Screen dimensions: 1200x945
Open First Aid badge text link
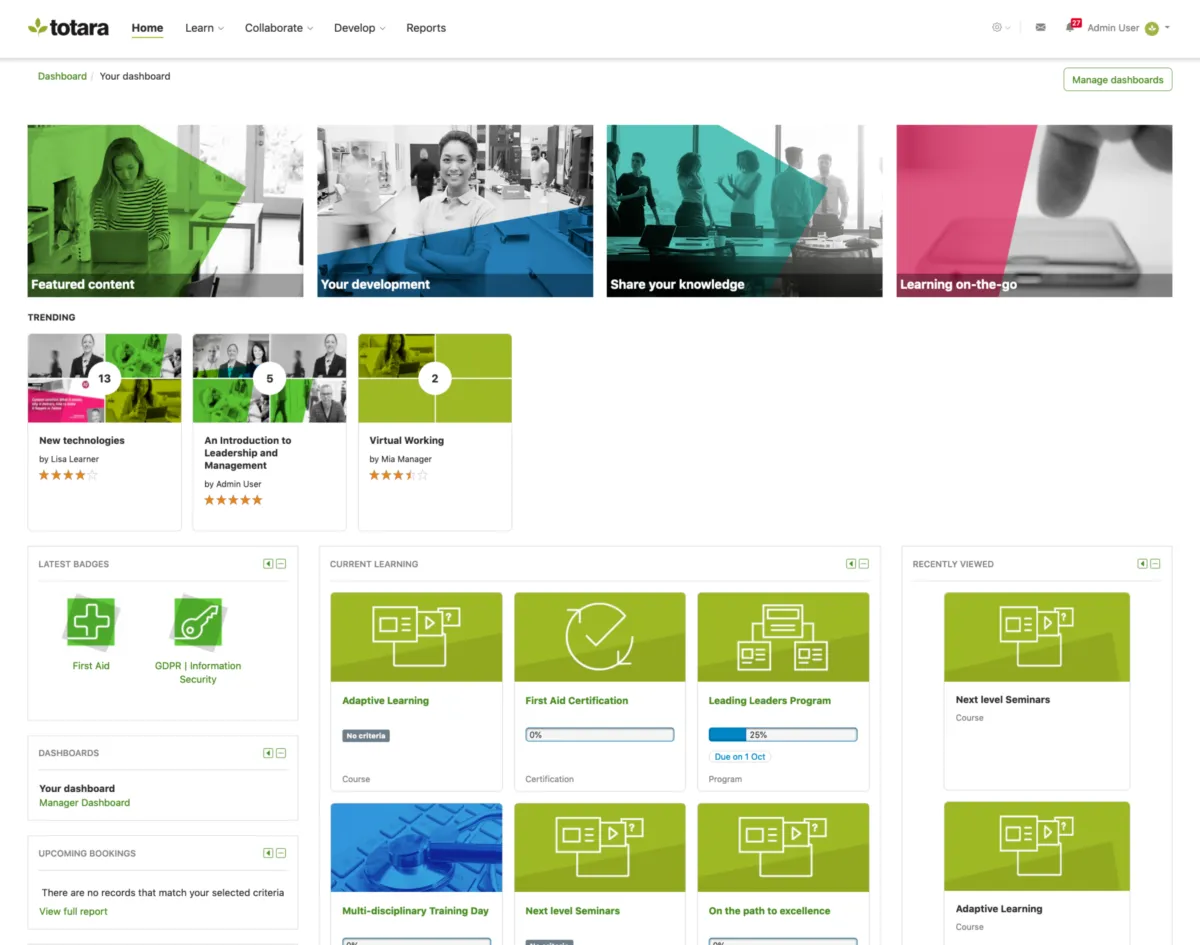pyautogui.click(x=91, y=666)
